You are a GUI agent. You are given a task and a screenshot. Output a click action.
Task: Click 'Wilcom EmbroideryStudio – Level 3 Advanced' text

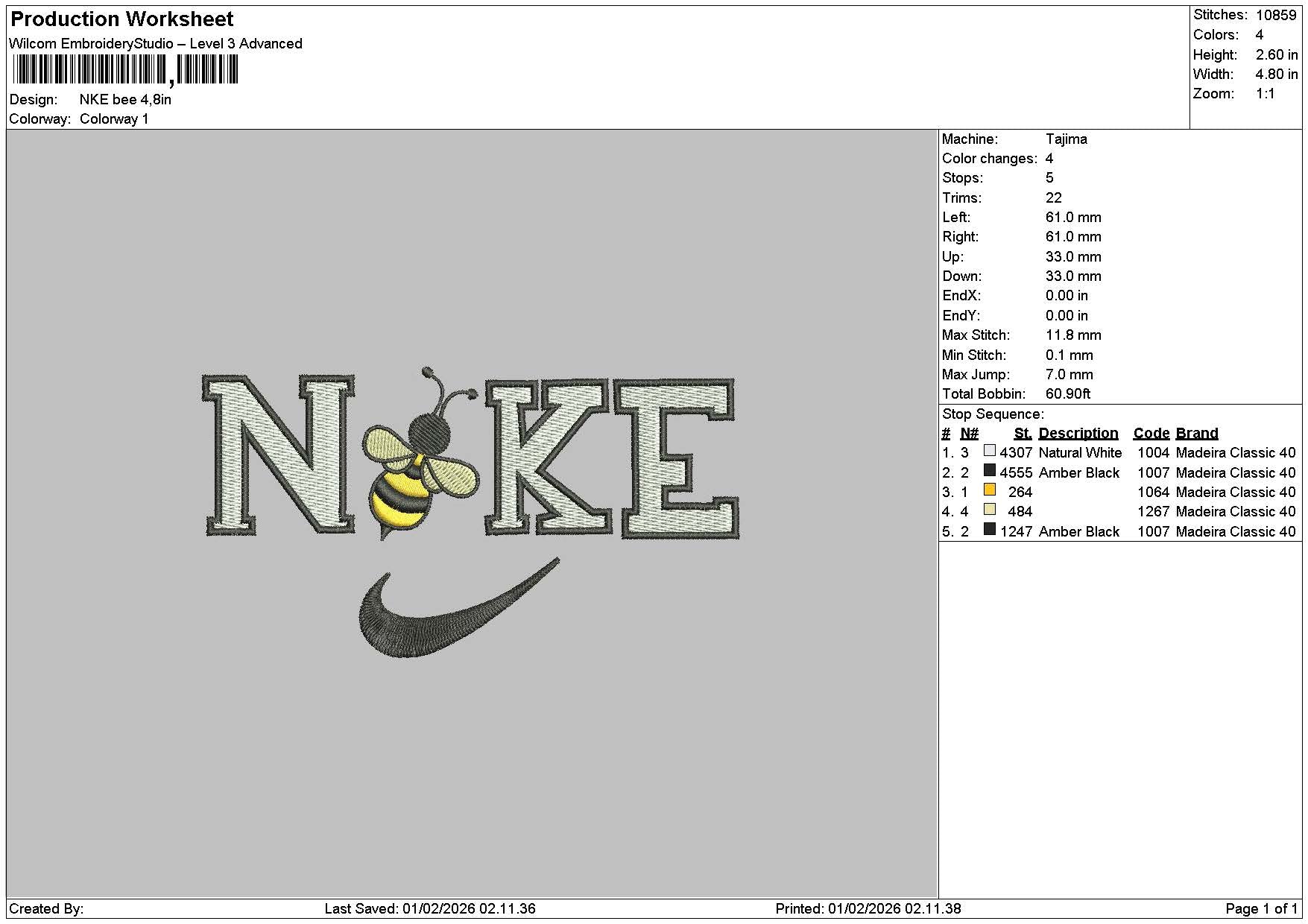[x=156, y=44]
